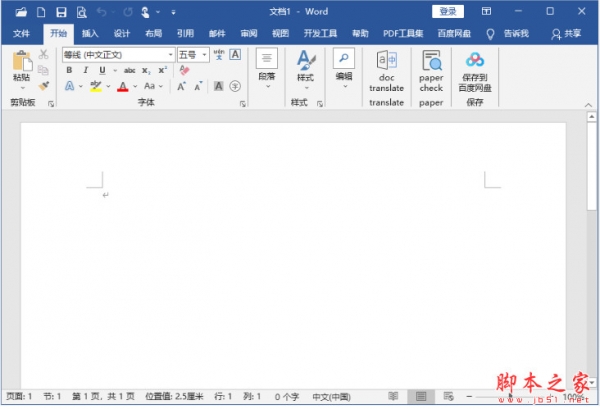Apply character border icon
The image size is (600, 409).
tap(235, 54)
